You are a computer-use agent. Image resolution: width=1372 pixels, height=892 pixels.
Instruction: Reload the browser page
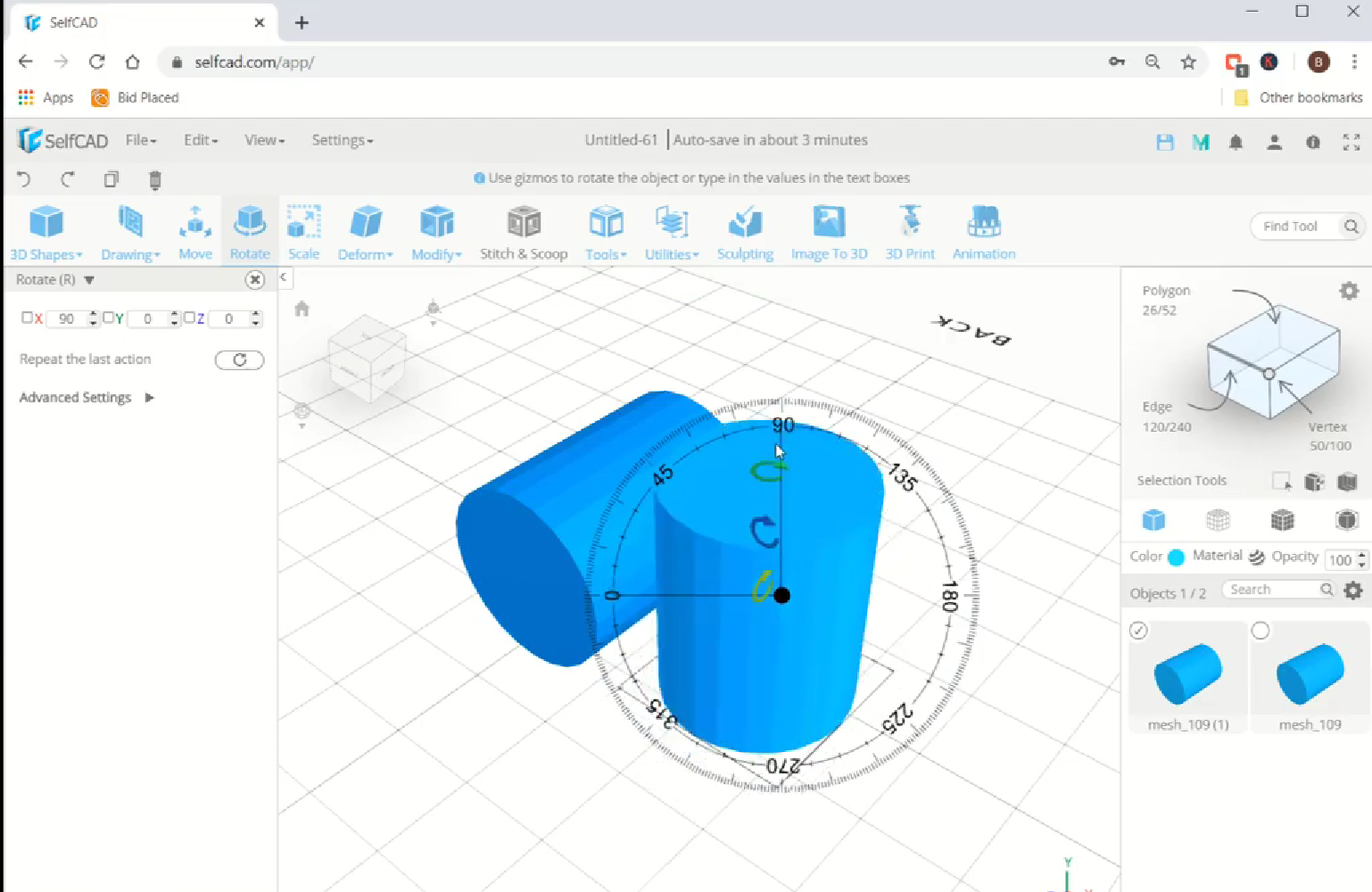(96, 62)
